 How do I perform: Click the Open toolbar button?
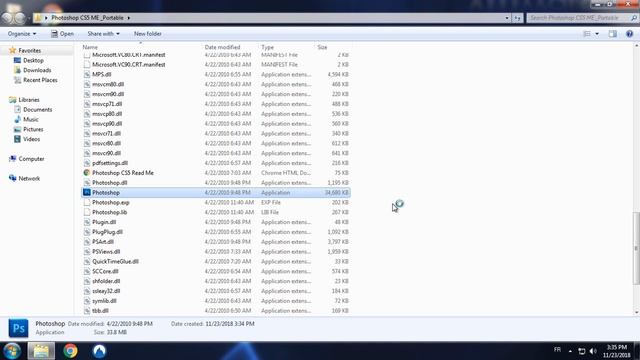(62, 34)
